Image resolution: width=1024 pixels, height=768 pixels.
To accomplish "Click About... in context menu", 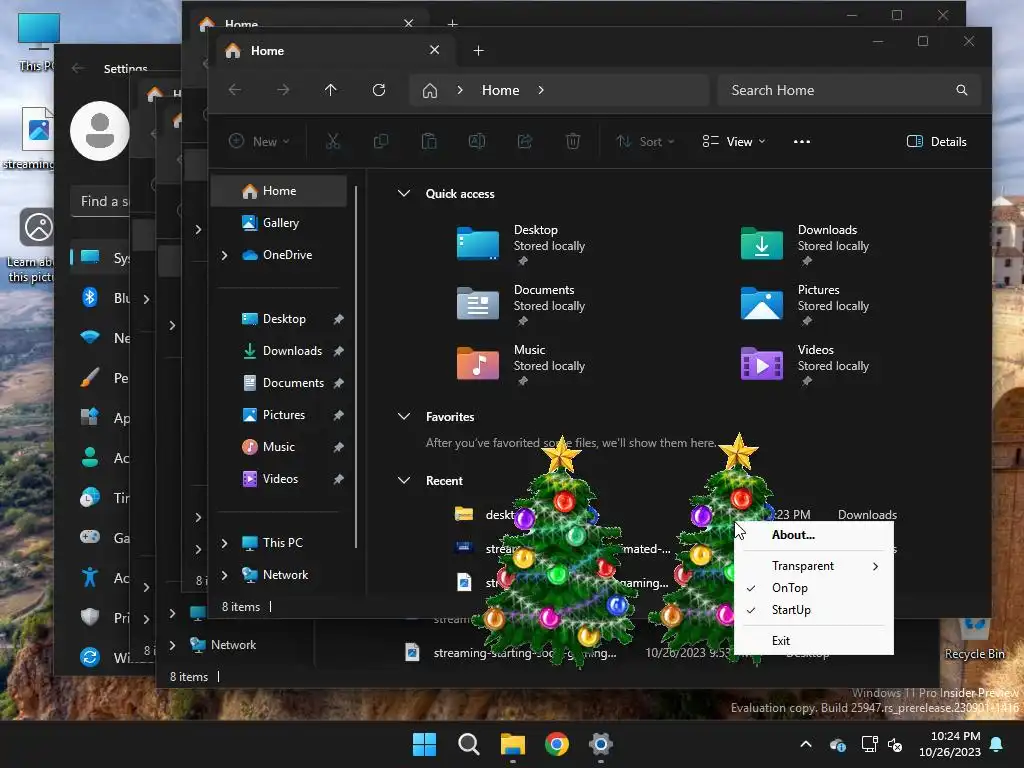I will (x=814, y=535).
